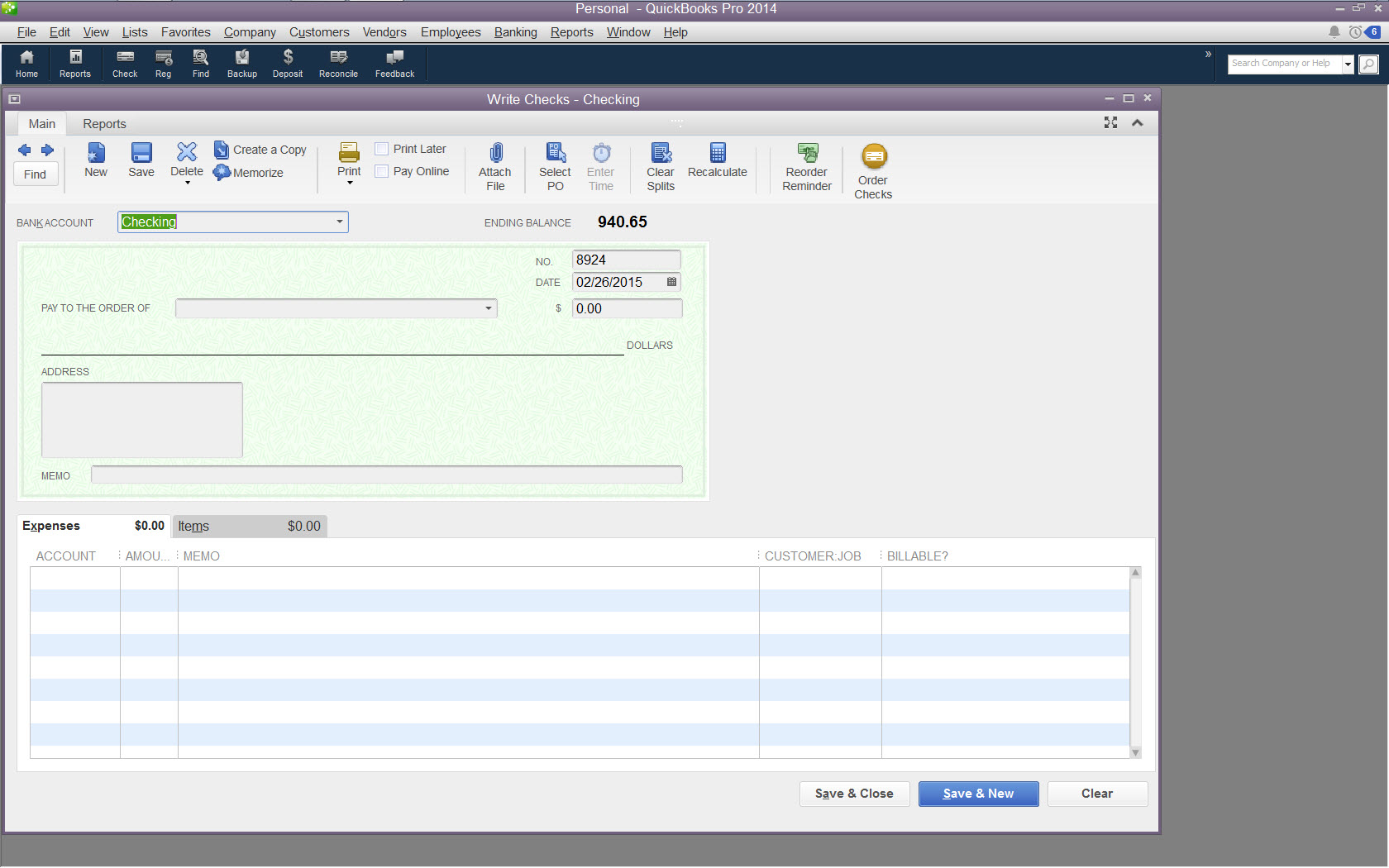Viewport: 1389px width, 868px height.
Task: Open Reorder Reminder
Action: point(807,167)
